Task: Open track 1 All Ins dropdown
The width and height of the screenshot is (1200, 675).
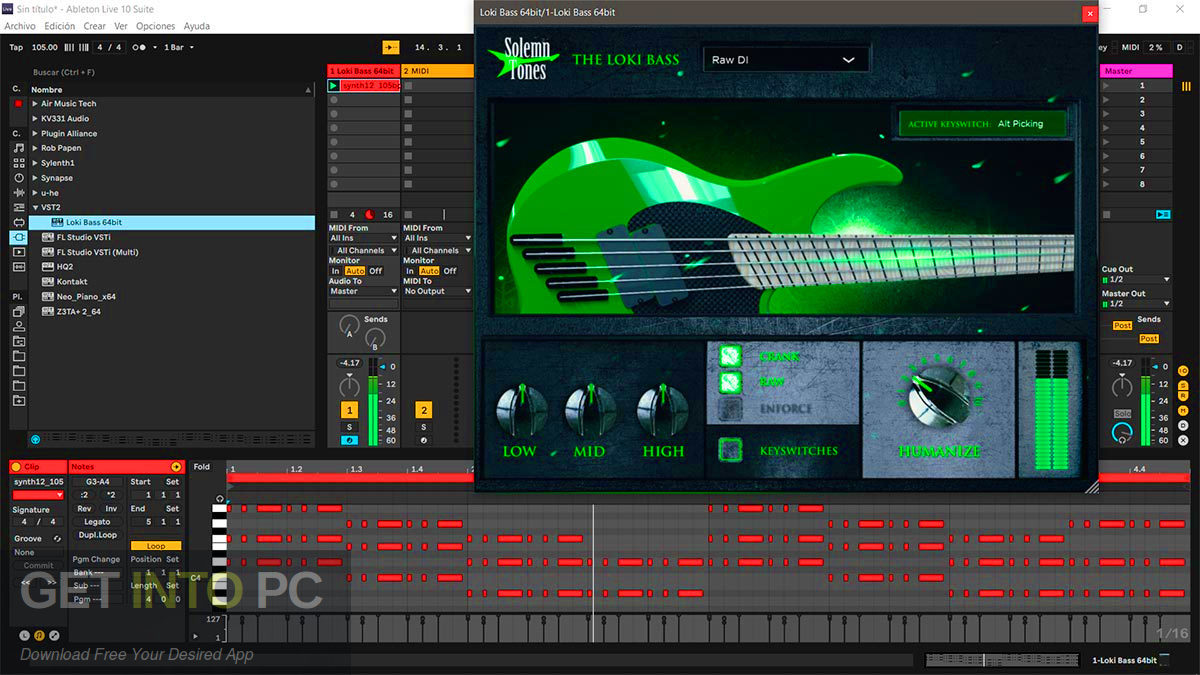Action: click(x=363, y=238)
